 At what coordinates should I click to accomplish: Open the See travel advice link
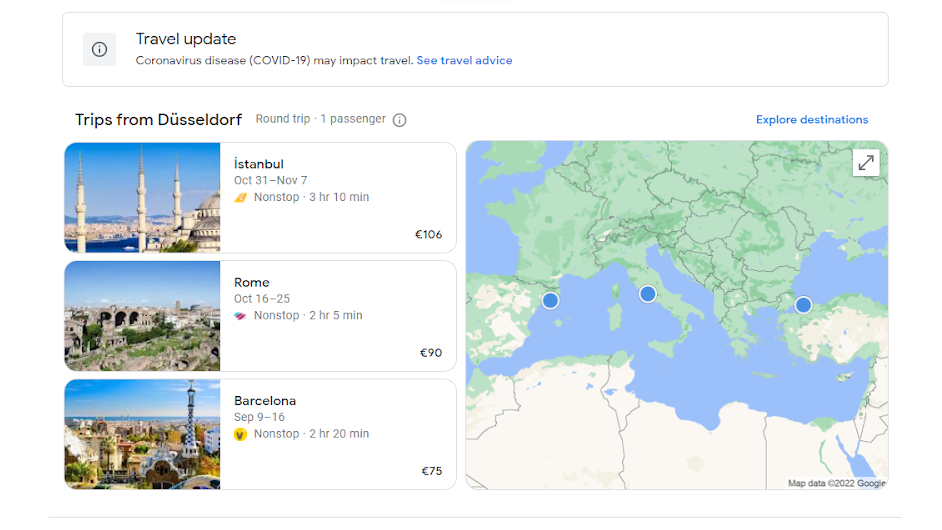[x=464, y=61]
